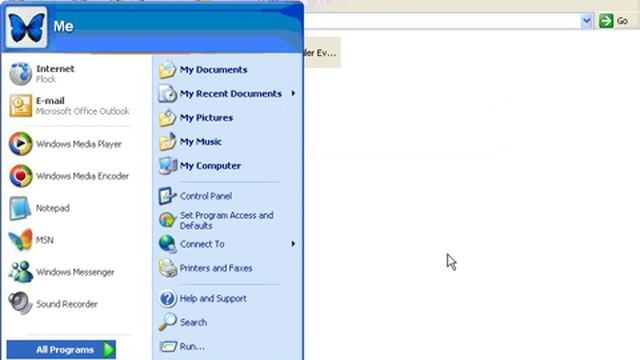Open the Printers and Faxes icon

click(x=167, y=268)
